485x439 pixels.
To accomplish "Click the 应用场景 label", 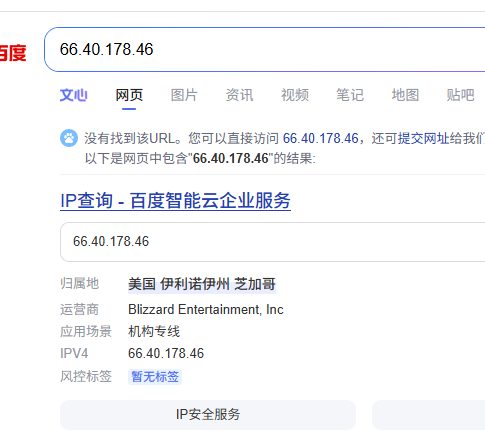I will [x=86, y=332].
